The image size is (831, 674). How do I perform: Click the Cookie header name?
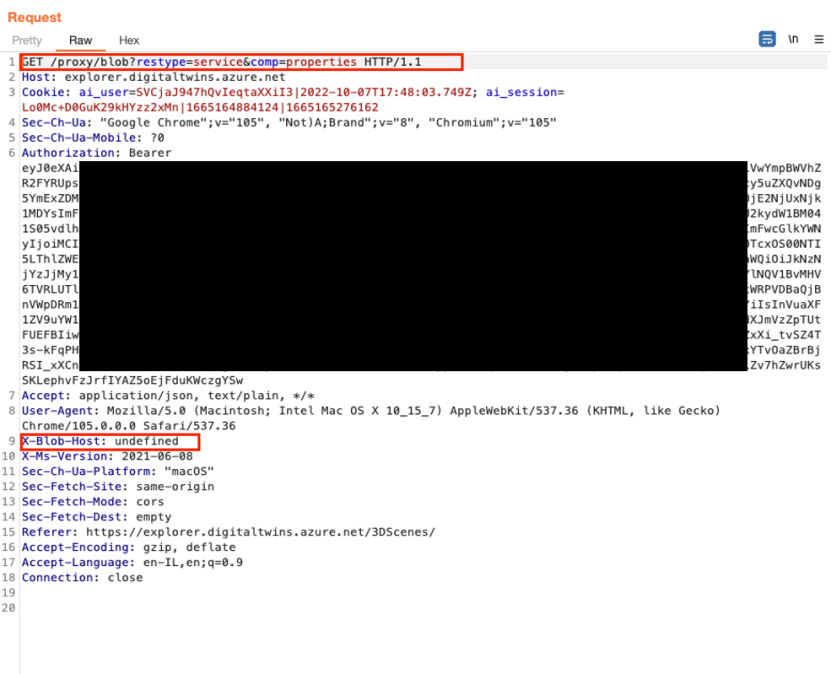(x=43, y=92)
